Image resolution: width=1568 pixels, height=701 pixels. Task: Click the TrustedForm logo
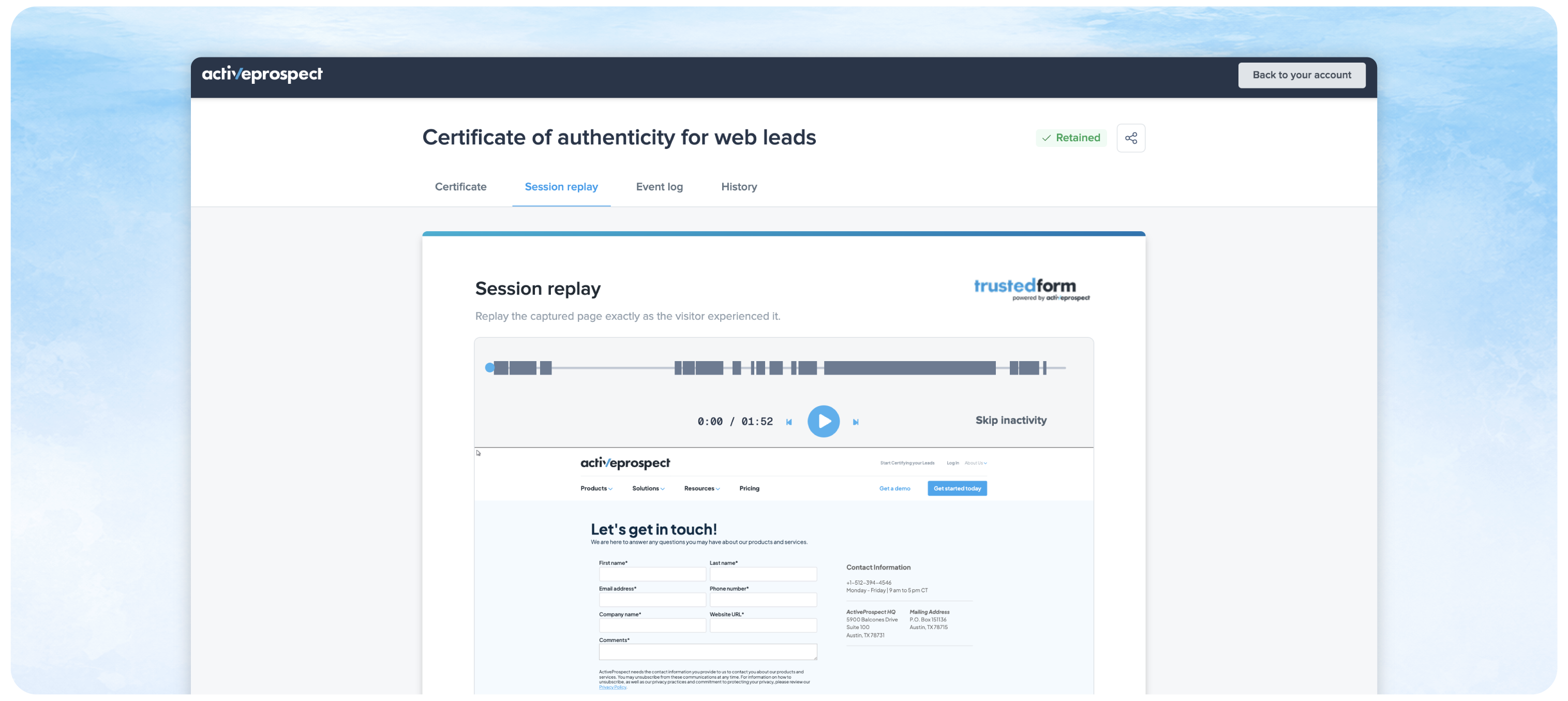coord(1031,289)
